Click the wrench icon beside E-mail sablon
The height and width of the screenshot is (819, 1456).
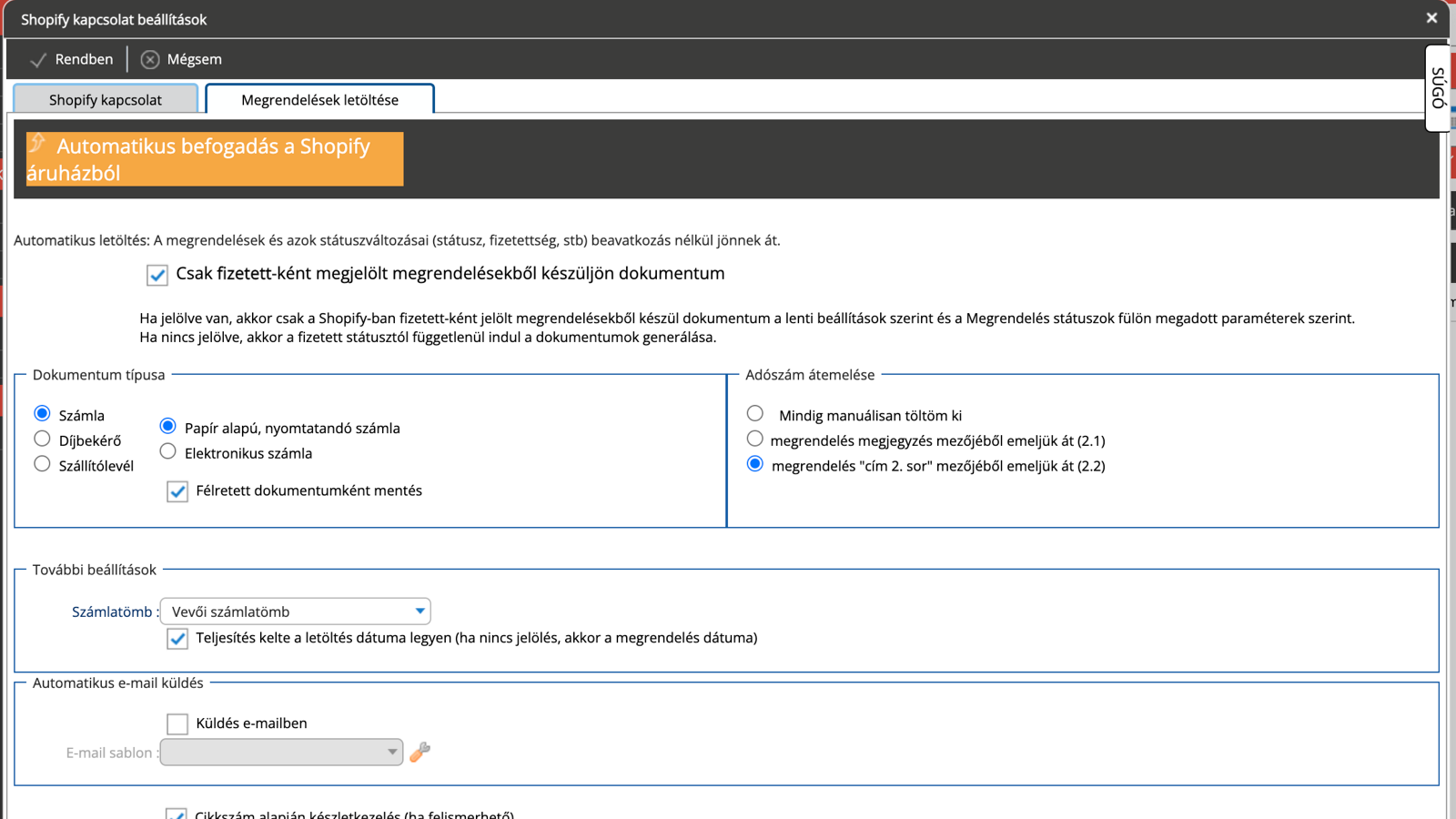click(420, 752)
